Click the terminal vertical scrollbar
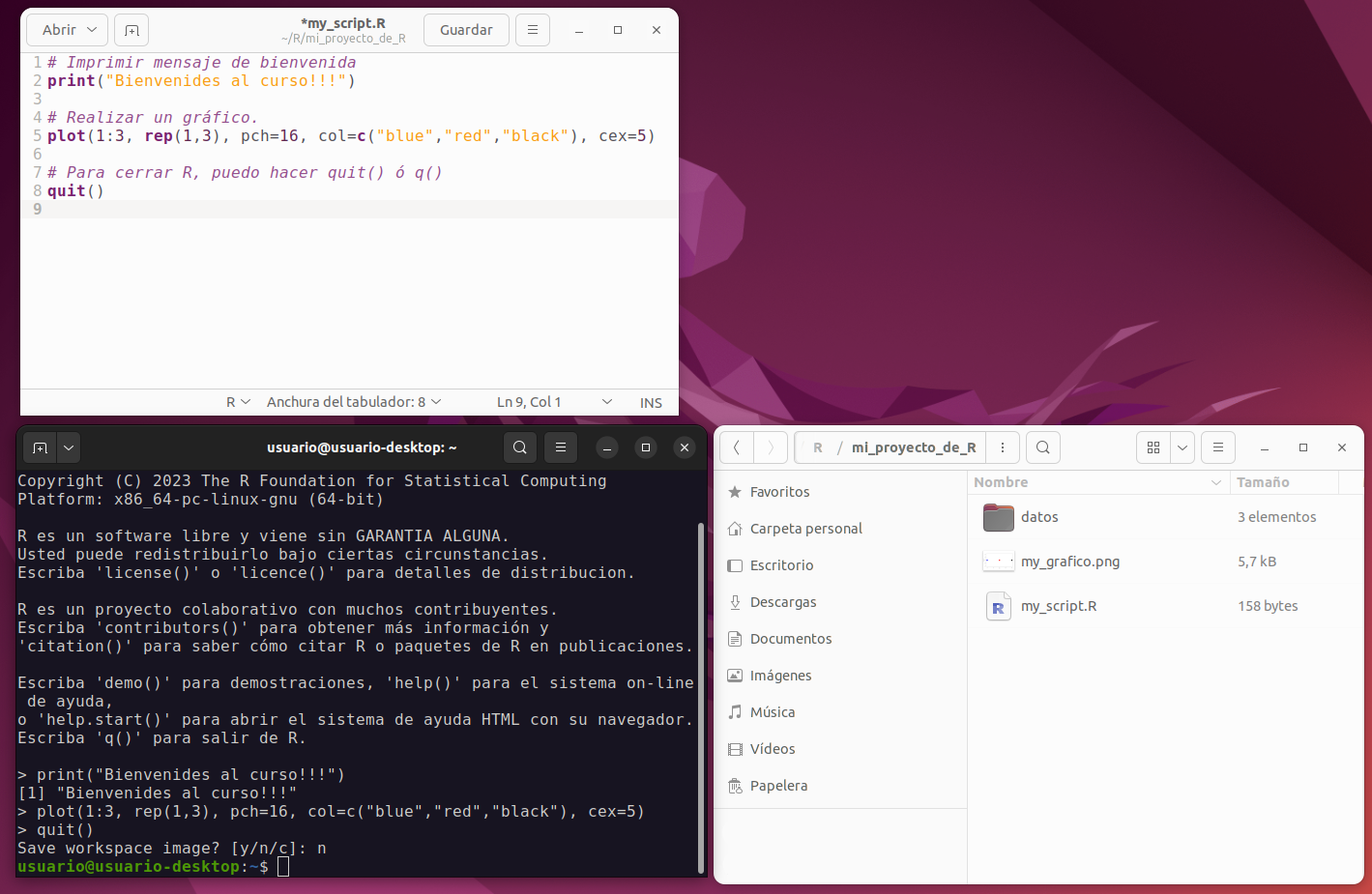This screenshot has height=894, width=1372. click(701, 696)
